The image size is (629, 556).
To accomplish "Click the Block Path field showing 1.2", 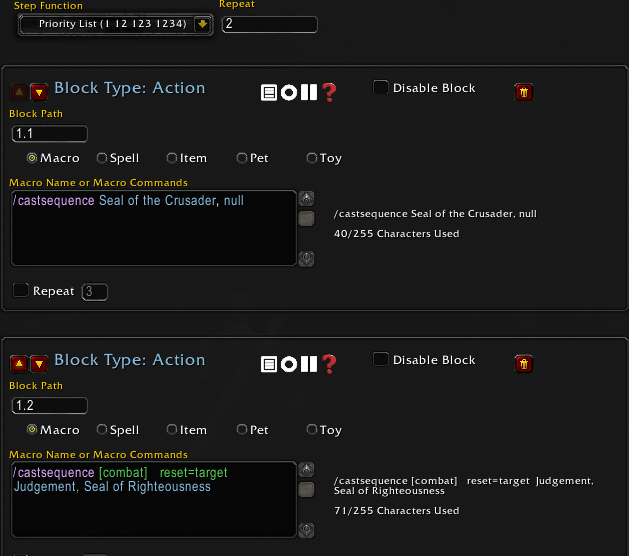I will pyautogui.click(x=49, y=406).
